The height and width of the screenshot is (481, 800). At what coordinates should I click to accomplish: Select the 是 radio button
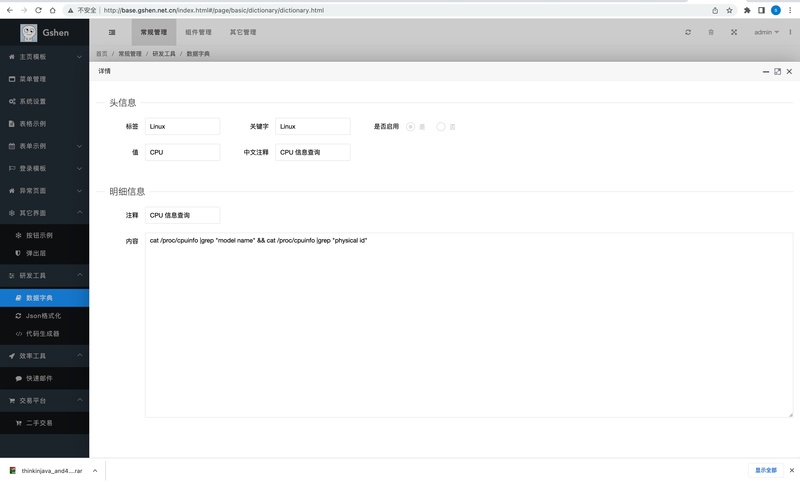click(410, 126)
